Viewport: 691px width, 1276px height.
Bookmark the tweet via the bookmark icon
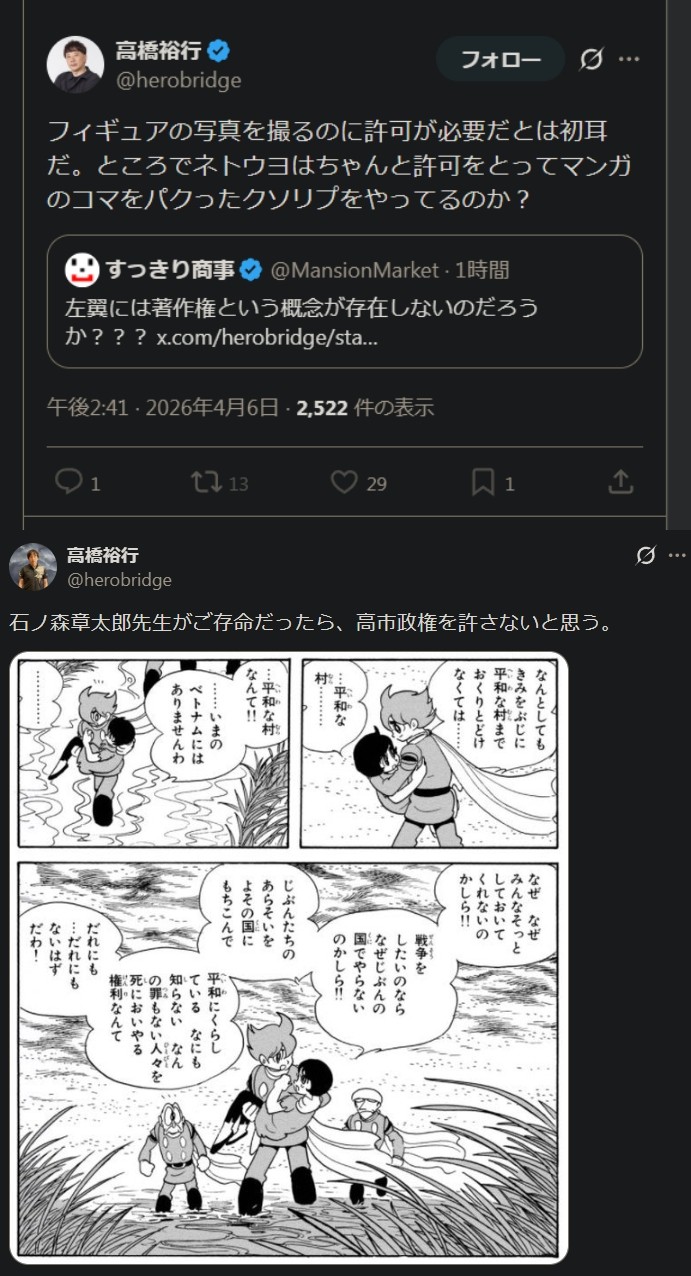click(x=483, y=483)
